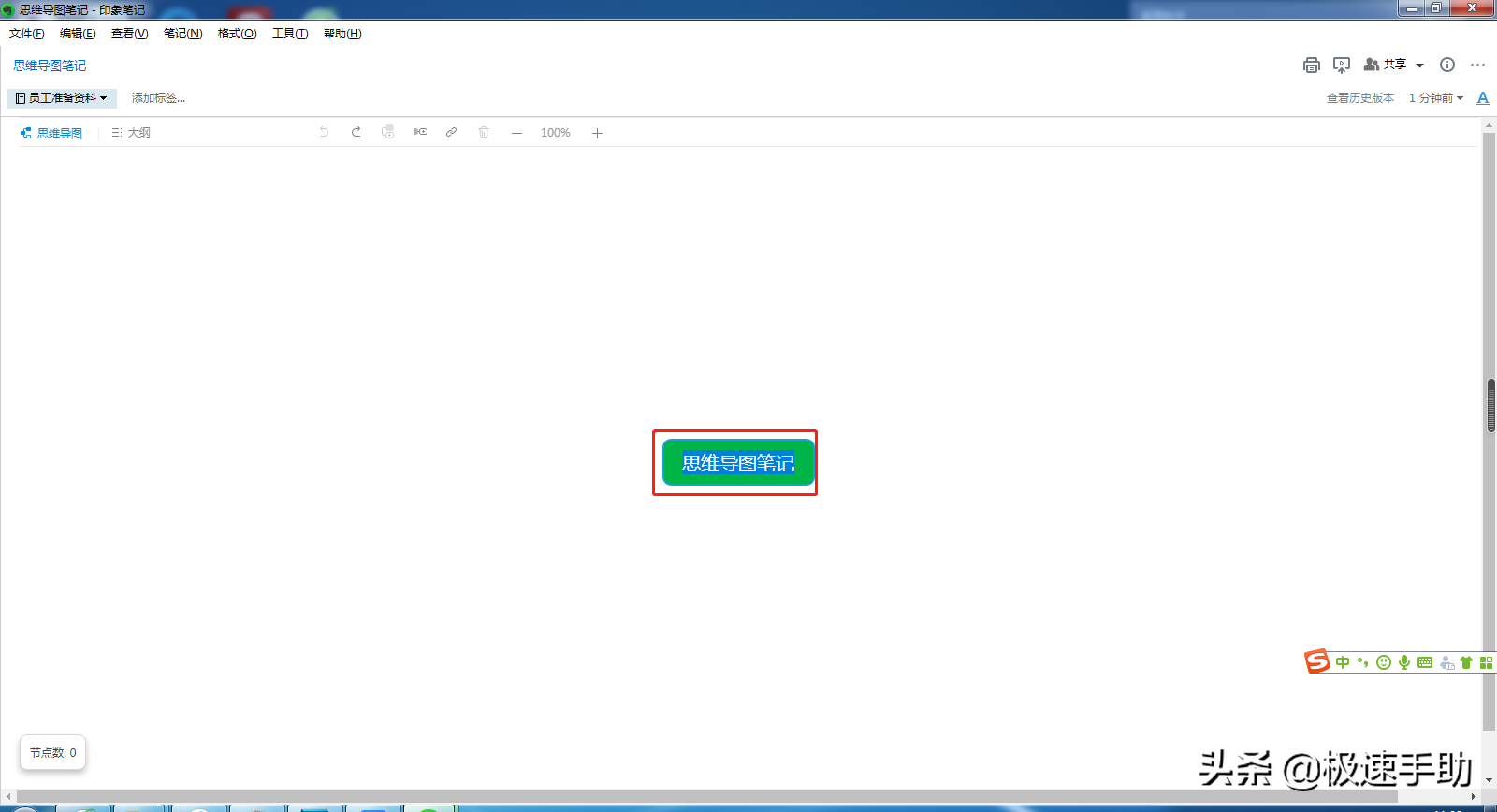Open the Sogou soft keyboard icon
Screen dimensions: 1497x812
(x=1425, y=662)
